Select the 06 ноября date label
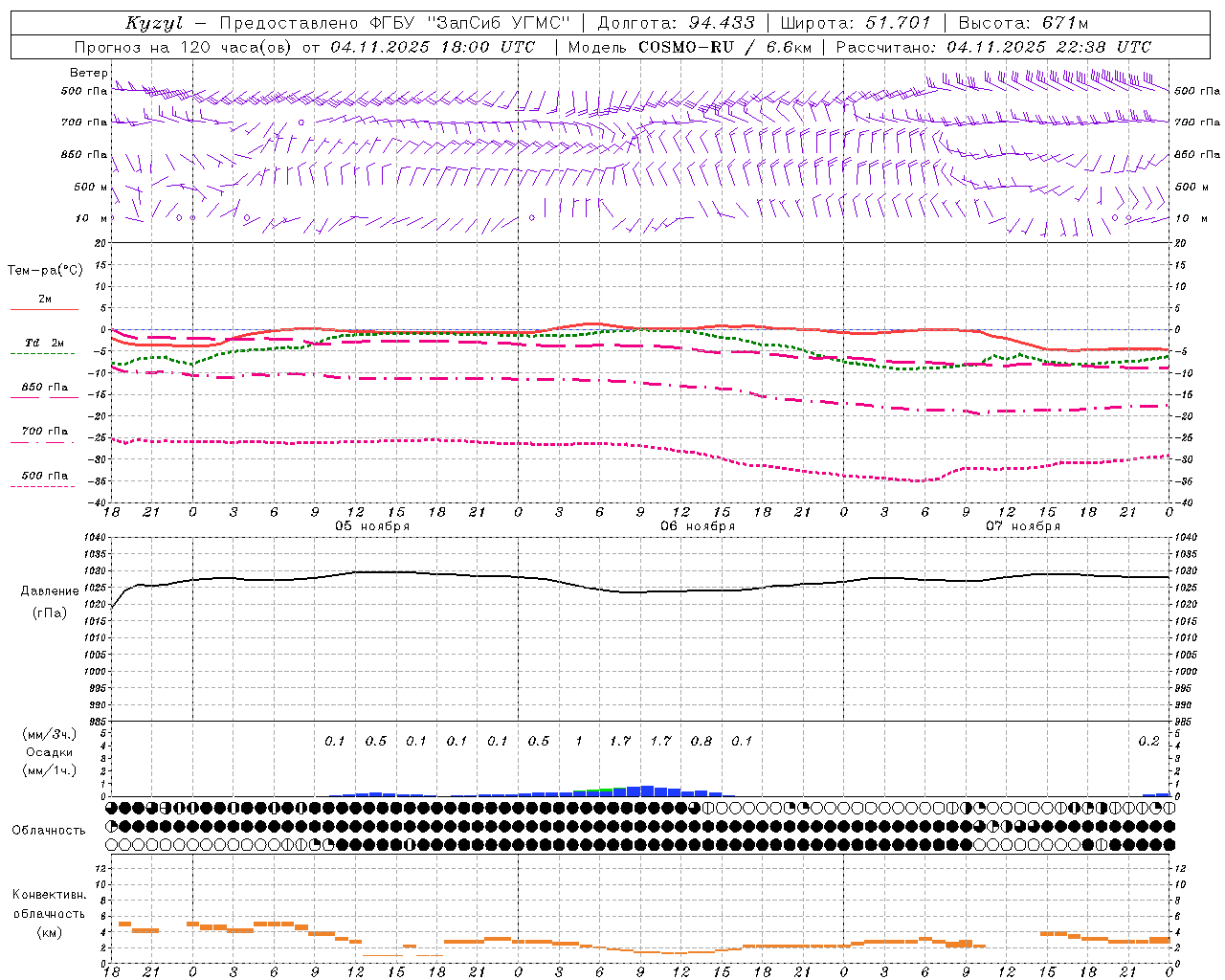This screenshot has width=1225, height=980. coord(698,526)
